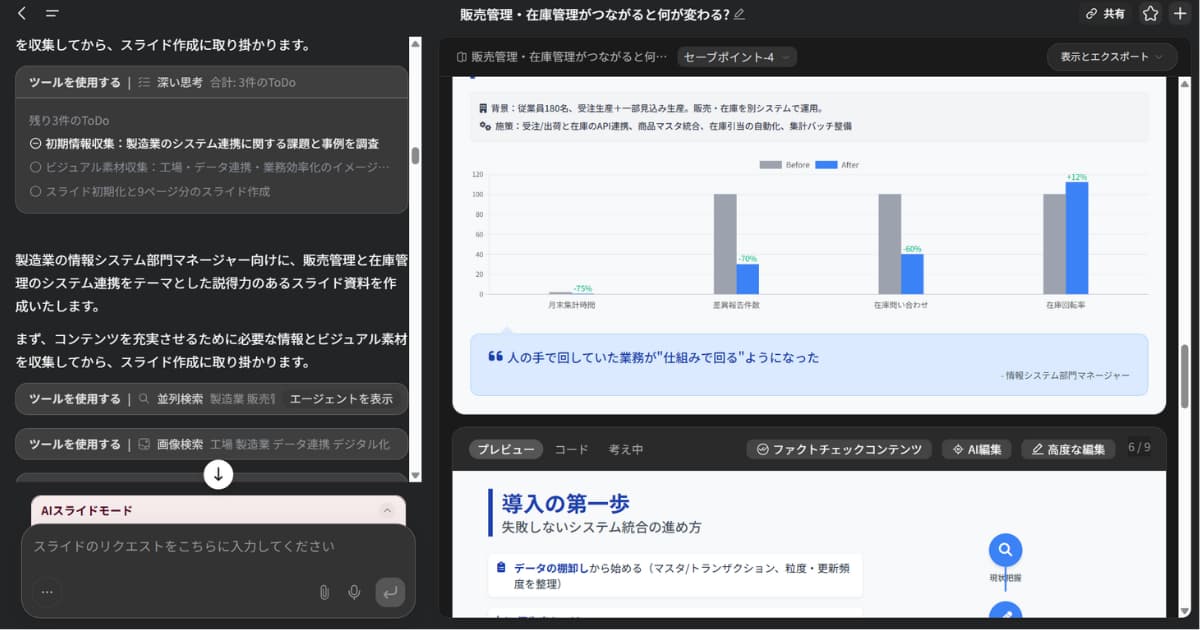
Task: Switch to the コード tab
Action: (571, 449)
